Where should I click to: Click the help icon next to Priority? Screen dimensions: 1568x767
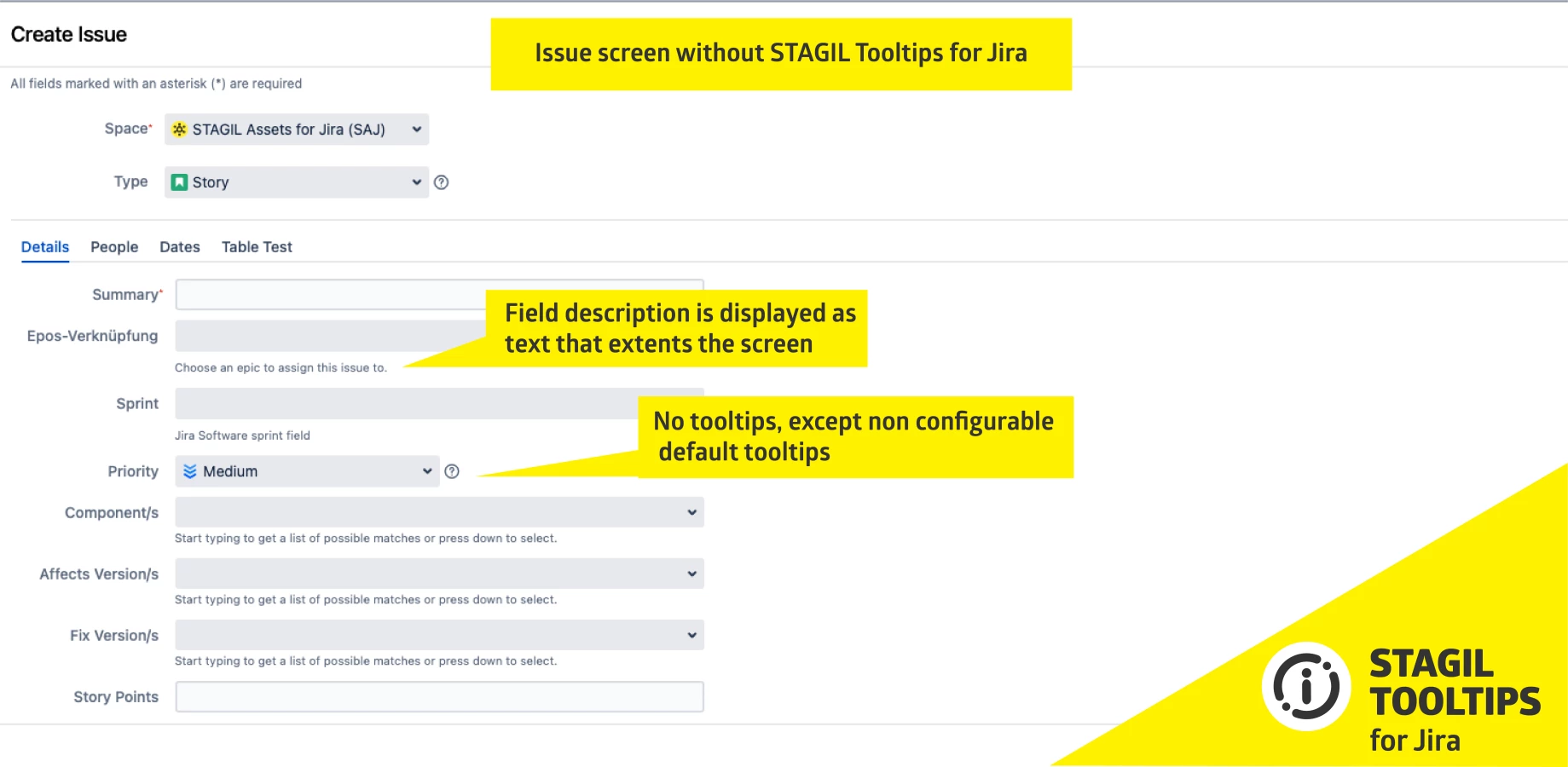[452, 471]
